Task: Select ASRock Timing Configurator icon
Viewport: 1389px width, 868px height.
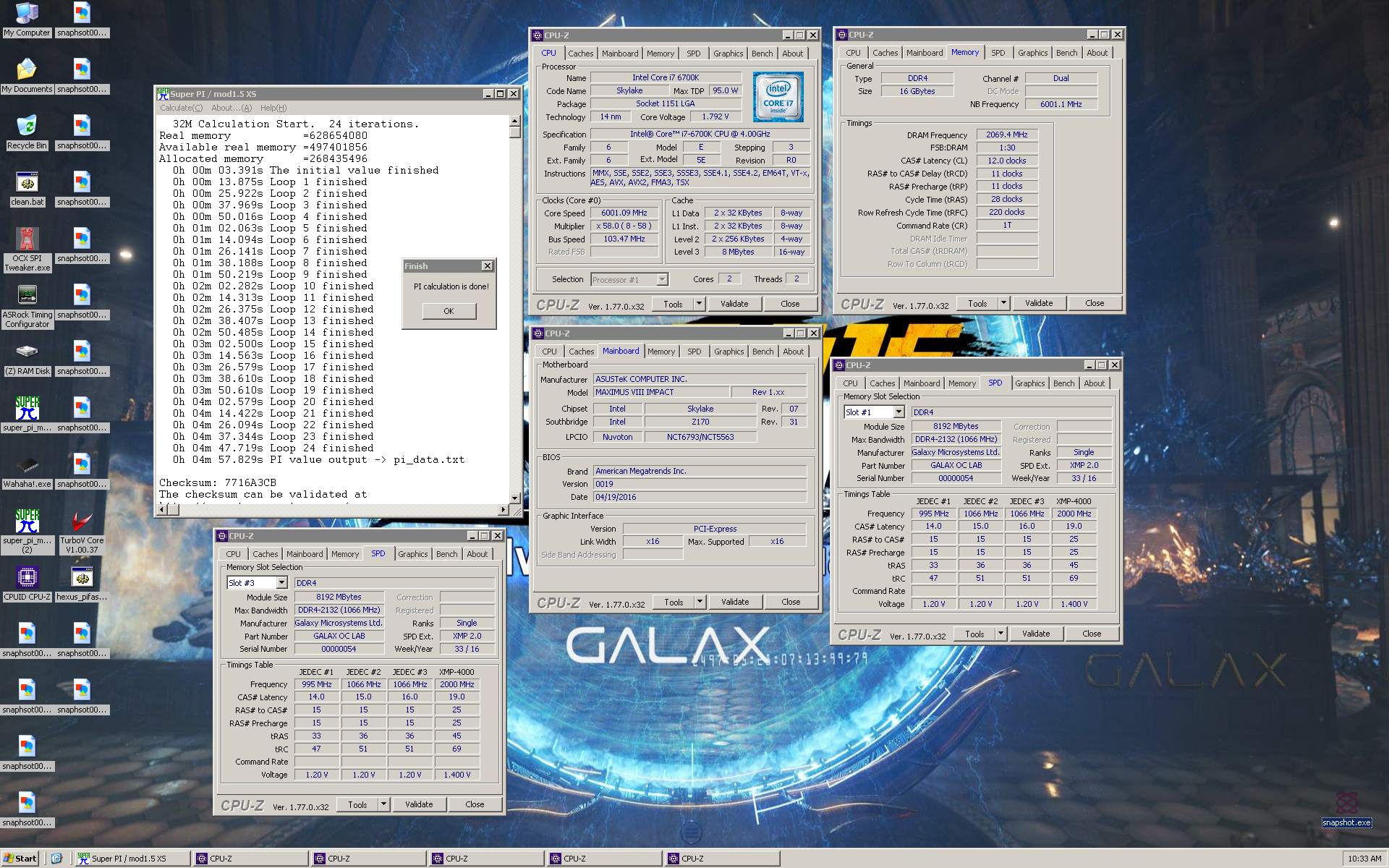Action: coord(27,305)
